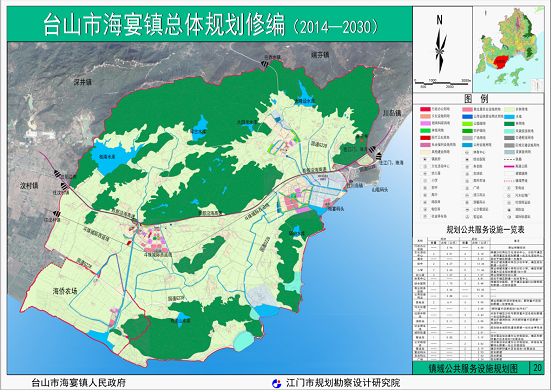Open the 规划公共服务设施一览表 table heading
Viewport: 552px width, 390px height.
[485, 230]
